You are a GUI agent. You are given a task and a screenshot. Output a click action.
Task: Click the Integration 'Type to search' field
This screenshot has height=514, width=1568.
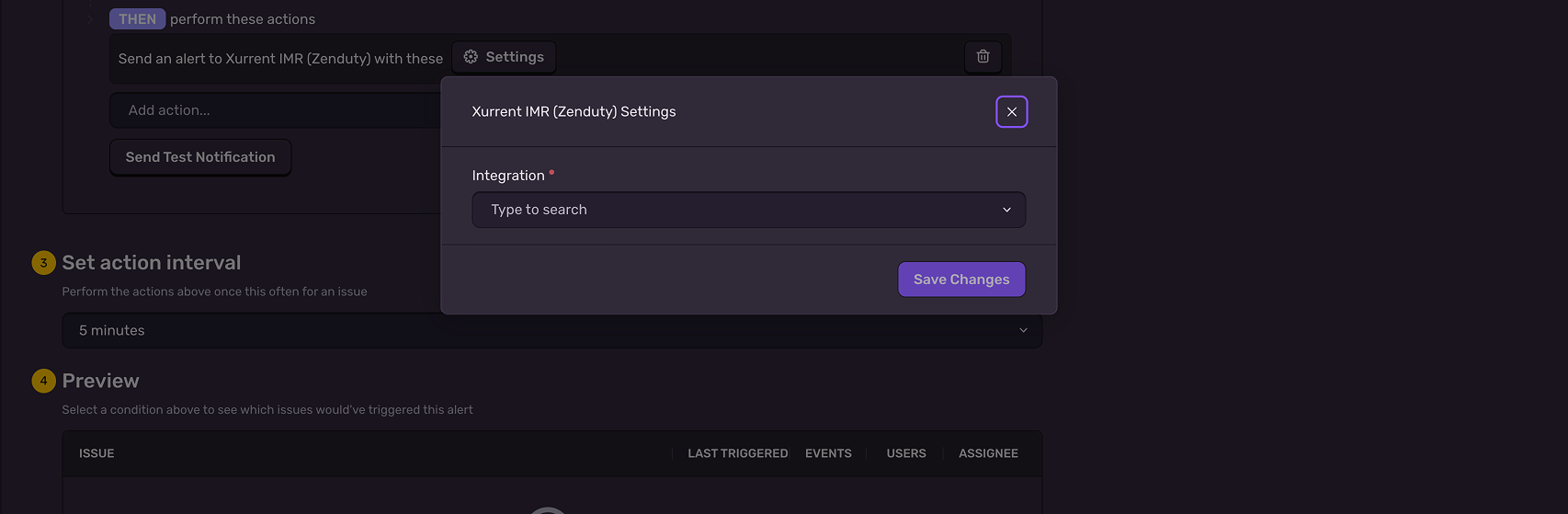735,210
